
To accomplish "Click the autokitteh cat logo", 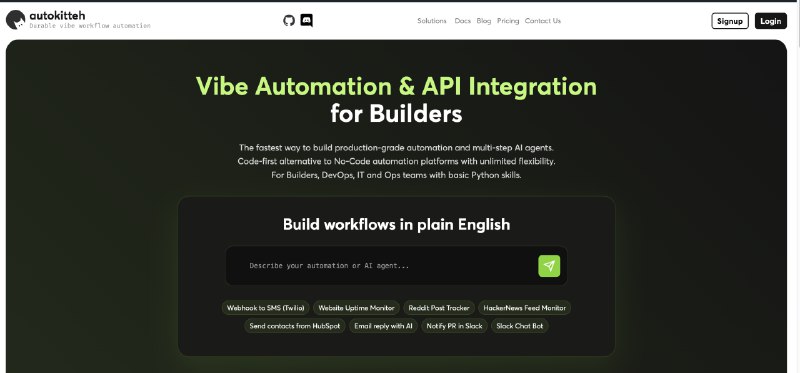I will point(15,19).
